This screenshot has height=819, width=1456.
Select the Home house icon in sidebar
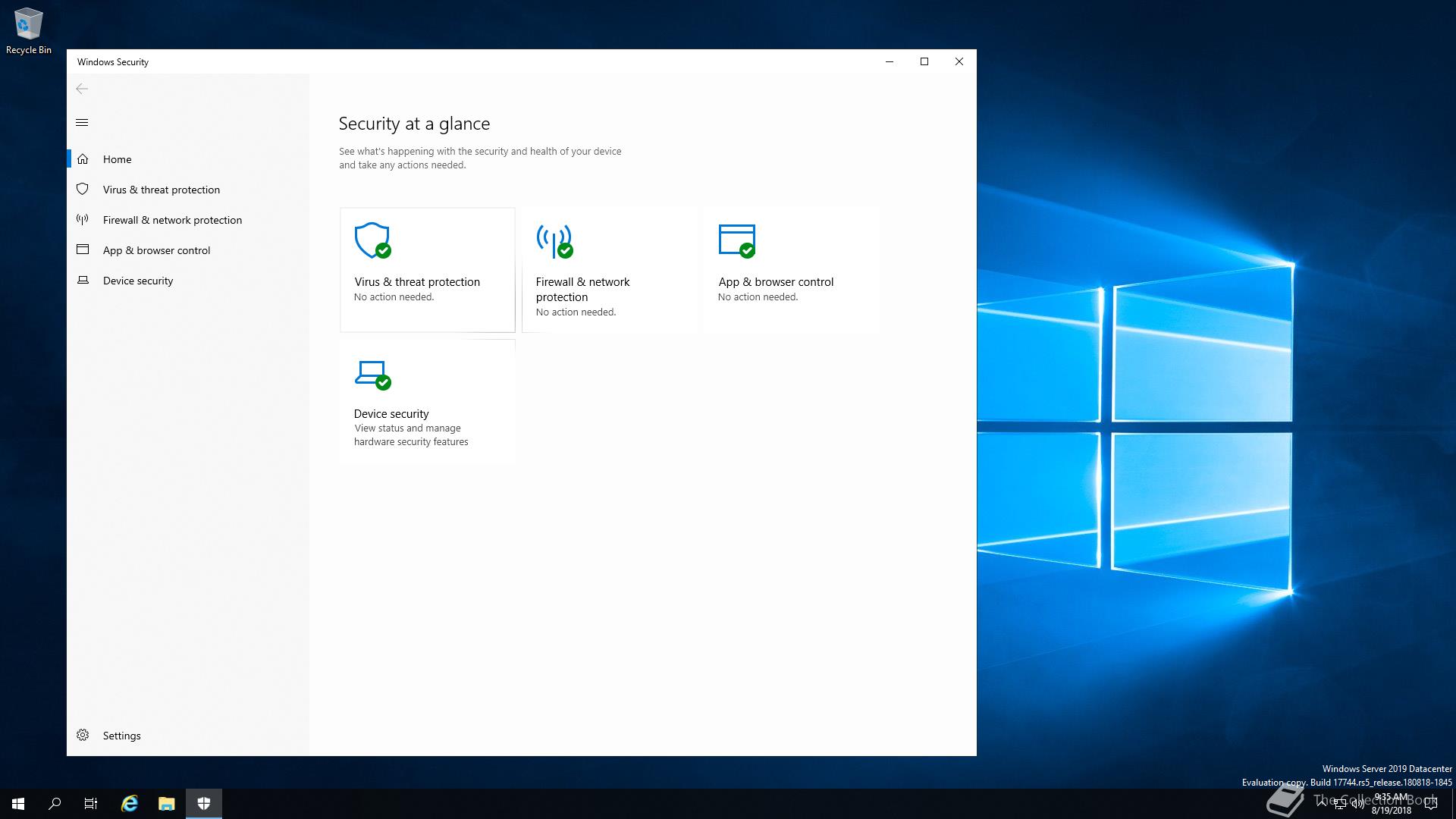(x=83, y=159)
